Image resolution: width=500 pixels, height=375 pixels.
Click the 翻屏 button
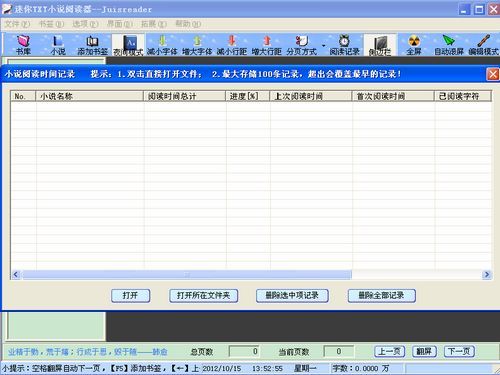point(424,351)
